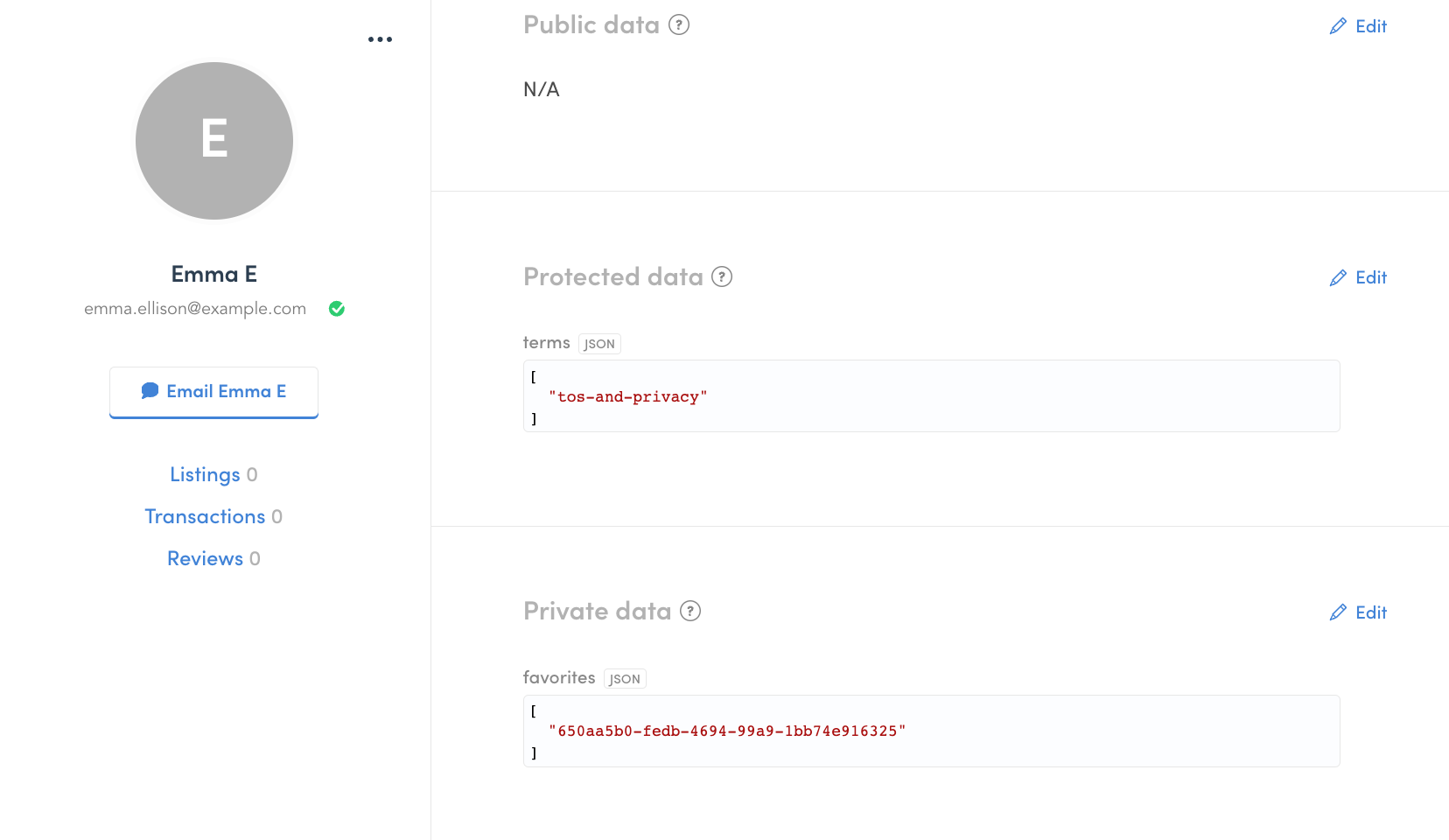Click the help icon beside Public data

[679, 25]
